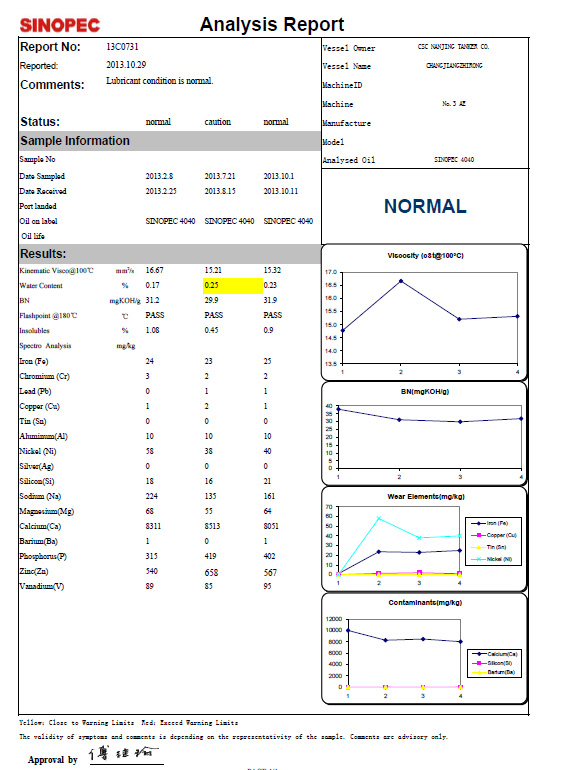Click the Contaminants chart title
The width and height of the screenshot is (573, 770).
tap(425, 603)
